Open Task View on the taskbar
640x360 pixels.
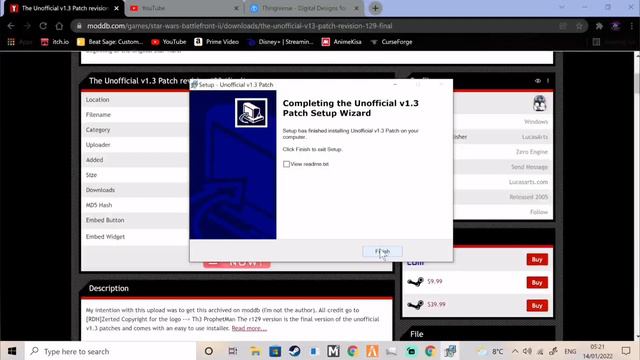coord(233,351)
